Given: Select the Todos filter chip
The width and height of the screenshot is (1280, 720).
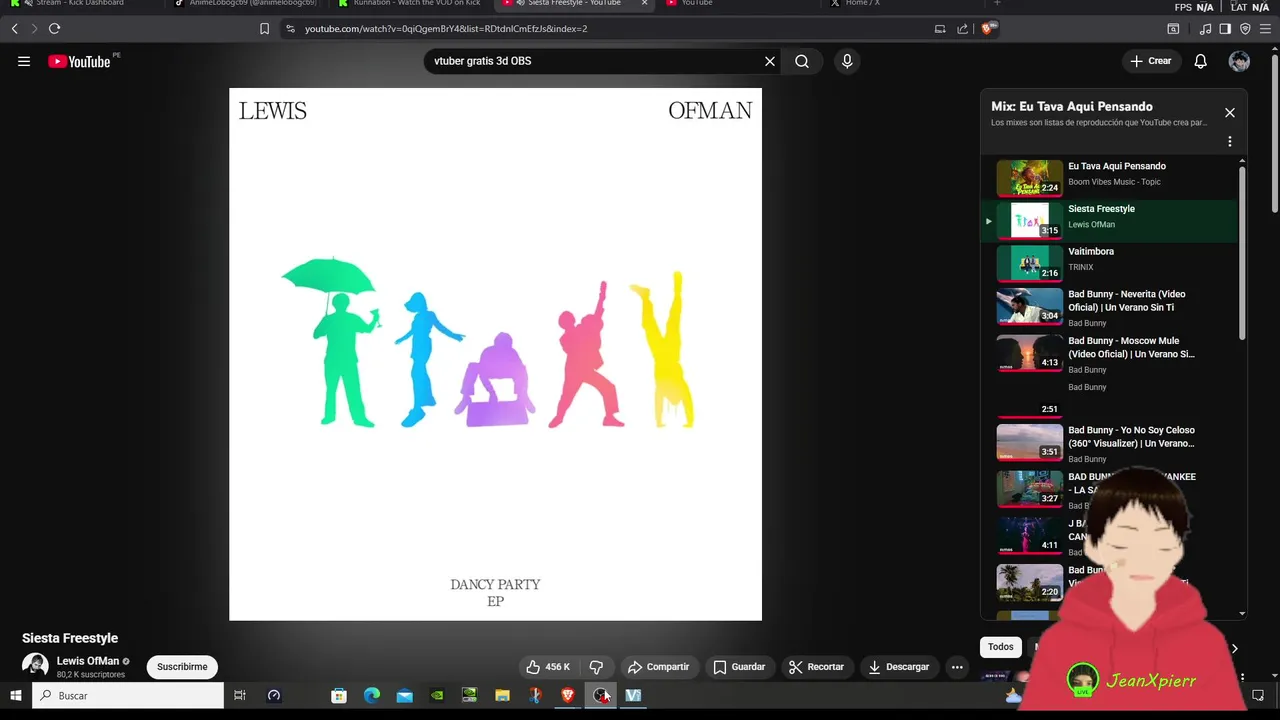Looking at the screenshot, I should point(1001,647).
